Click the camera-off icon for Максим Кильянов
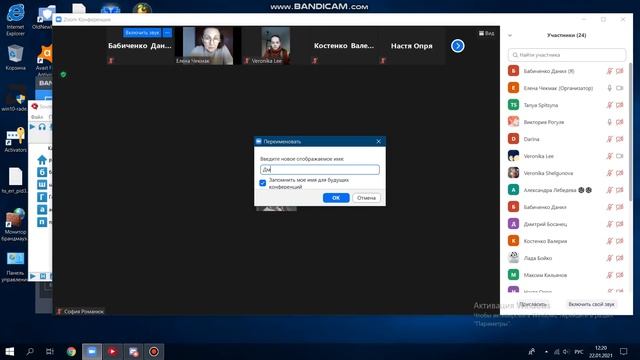 [x=620, y=275]
